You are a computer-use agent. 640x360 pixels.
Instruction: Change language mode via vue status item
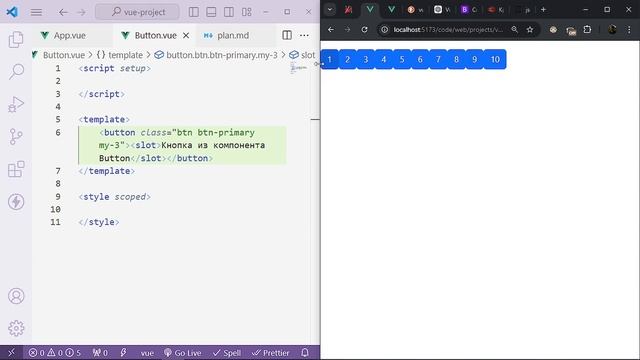click(x=147, y=353)
